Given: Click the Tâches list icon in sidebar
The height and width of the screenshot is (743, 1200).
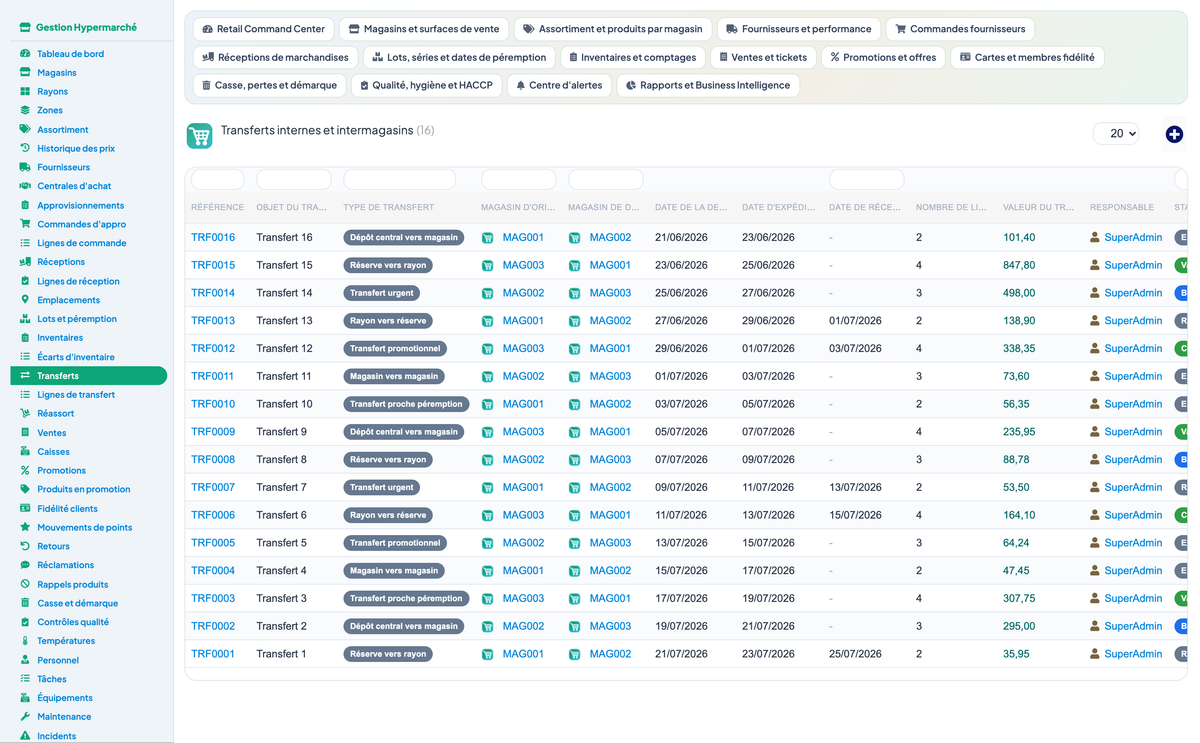Looking at the screenshot, I should (x=25, y=679).
